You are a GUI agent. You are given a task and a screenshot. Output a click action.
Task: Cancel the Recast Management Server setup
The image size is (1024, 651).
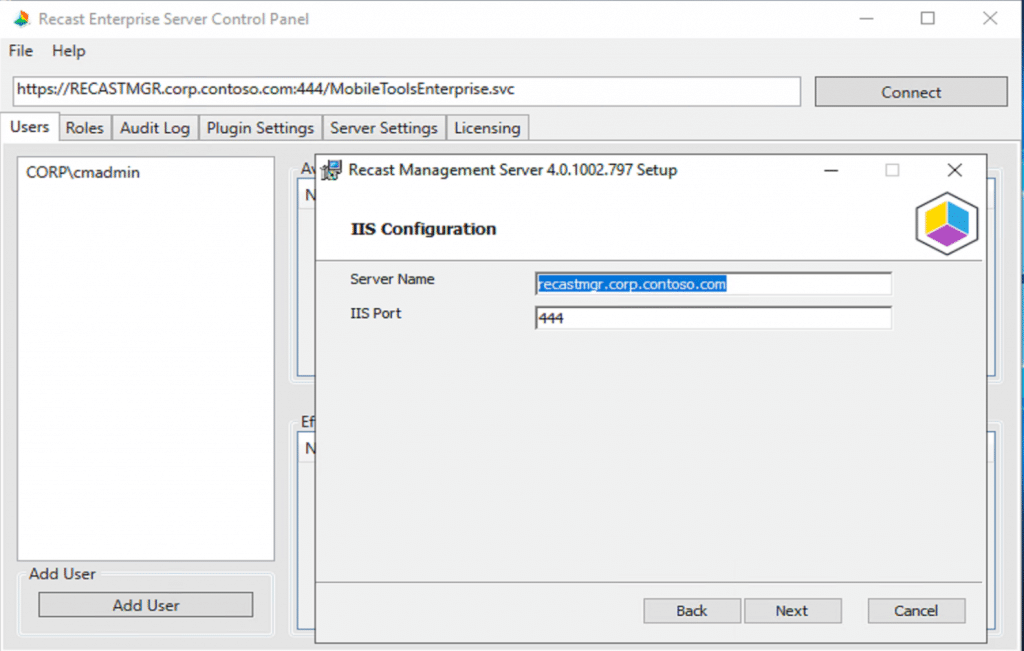(x=916, y=611)
